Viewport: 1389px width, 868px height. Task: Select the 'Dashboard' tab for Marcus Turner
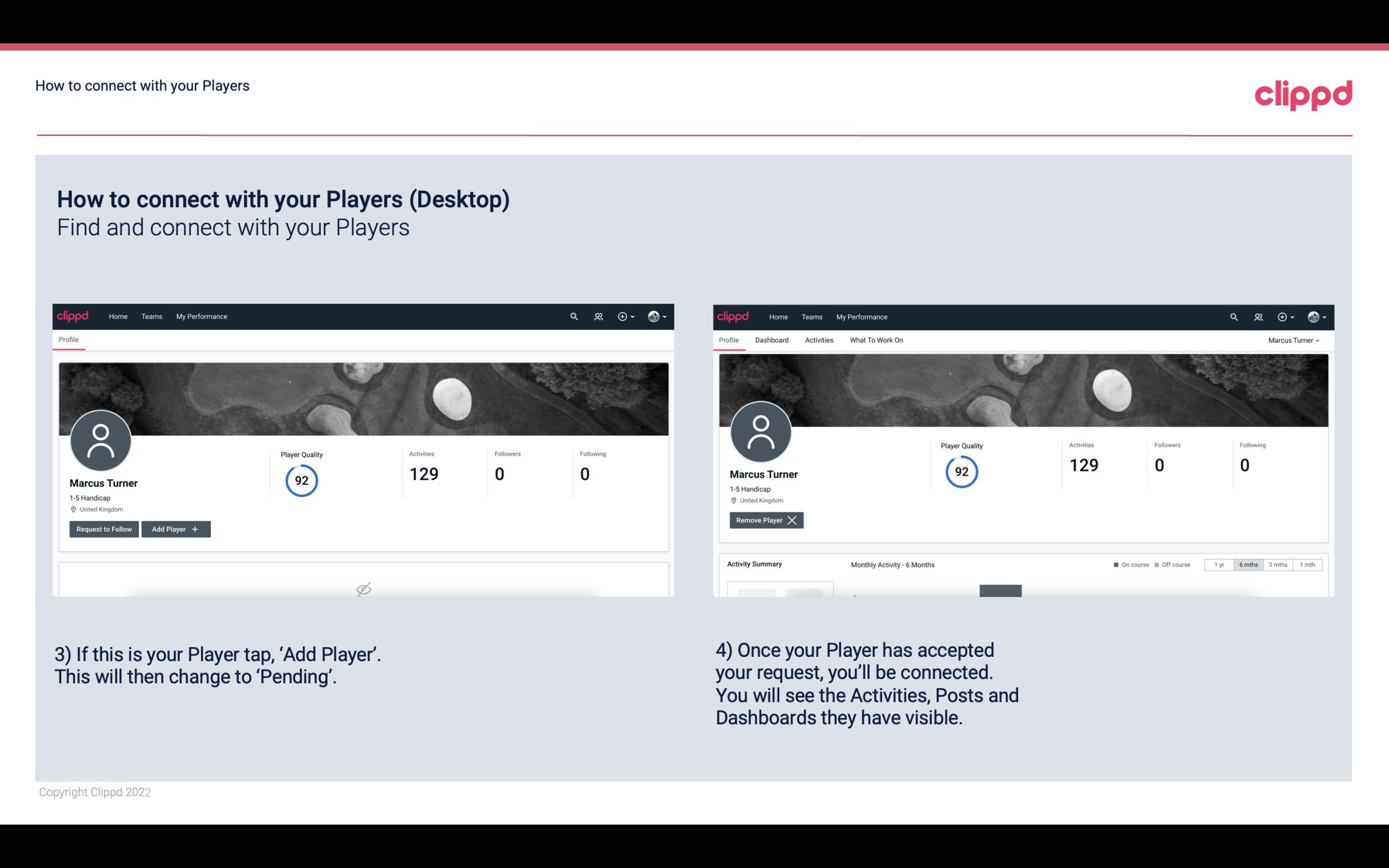pos(770,340)
